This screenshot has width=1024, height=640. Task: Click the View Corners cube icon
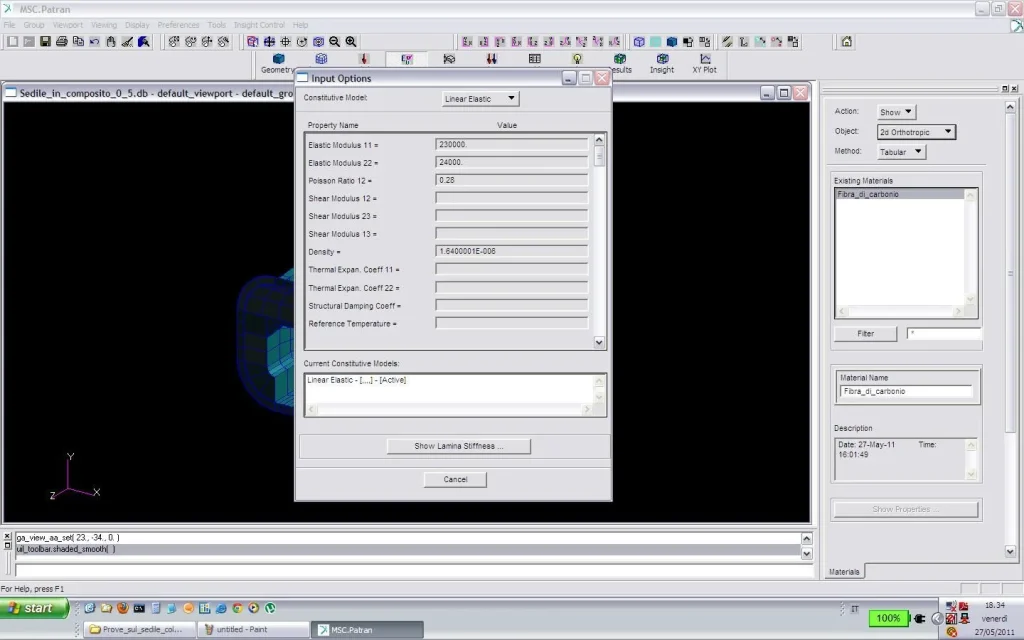[x=253, y=41]
